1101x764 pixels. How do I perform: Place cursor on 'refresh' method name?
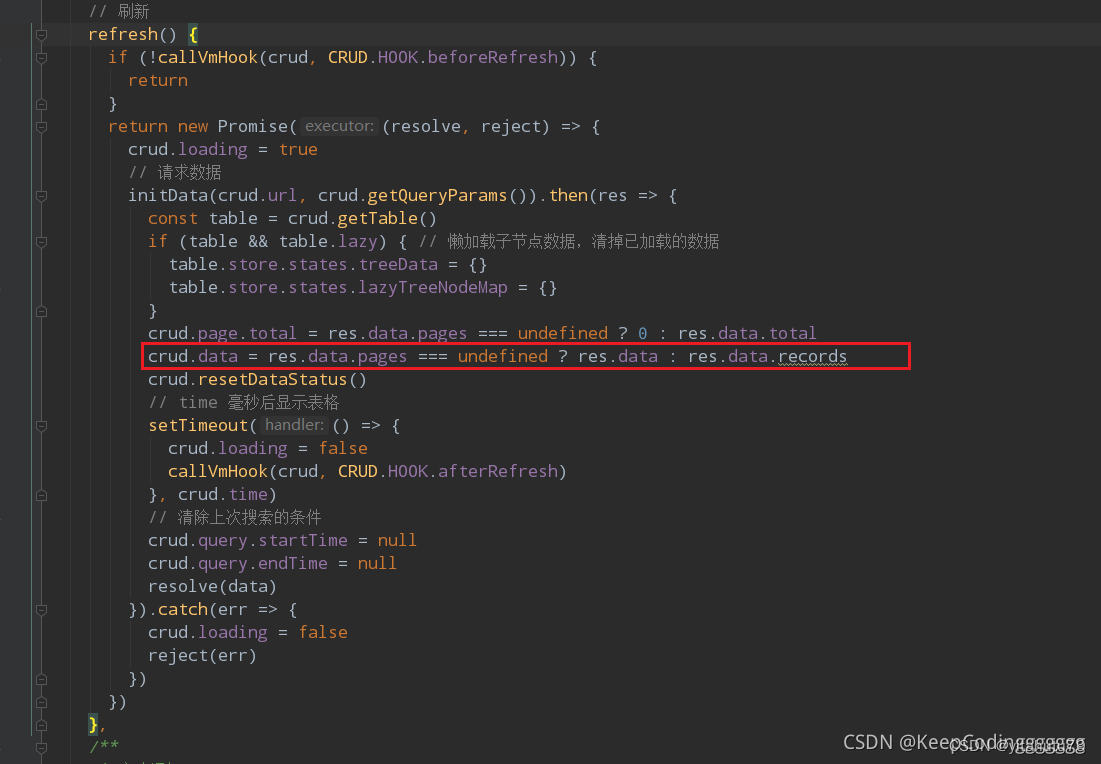pyautogui.click(x=123, y=34)
